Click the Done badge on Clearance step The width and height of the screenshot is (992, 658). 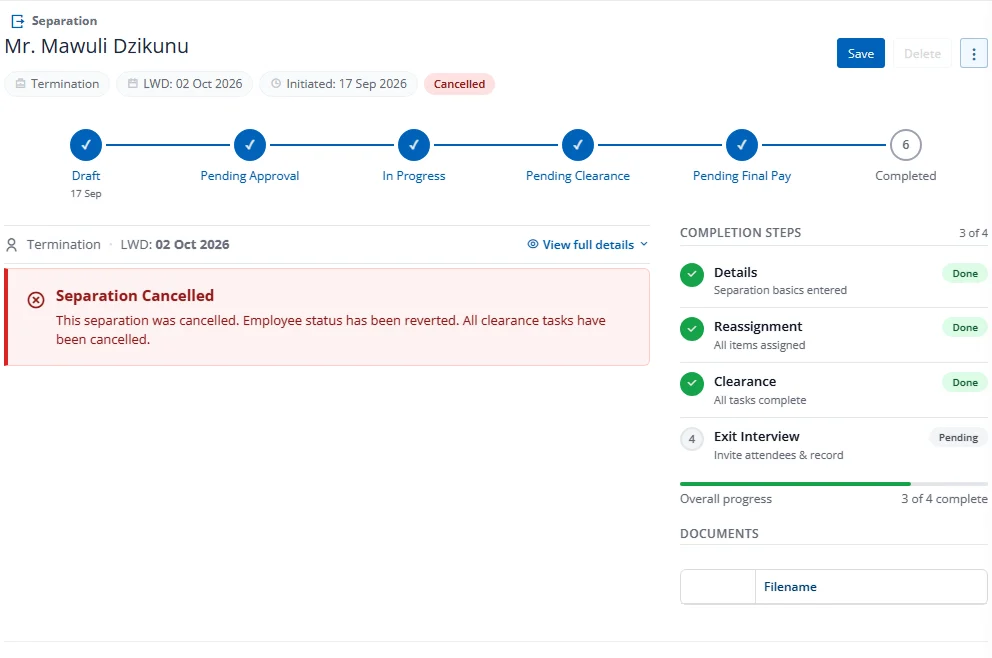pos(965,383)
